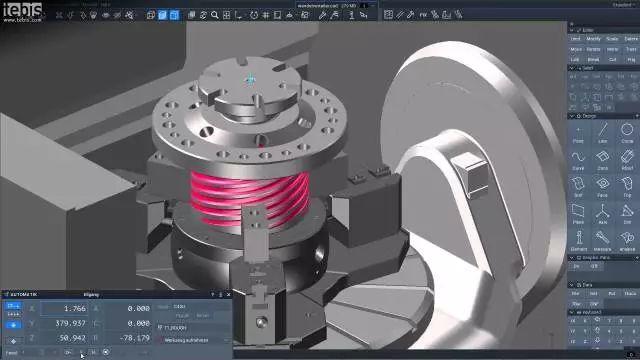Click the Move button in Editor panel
The width and height of the screenshot is (640, 360).
point(576,49)
